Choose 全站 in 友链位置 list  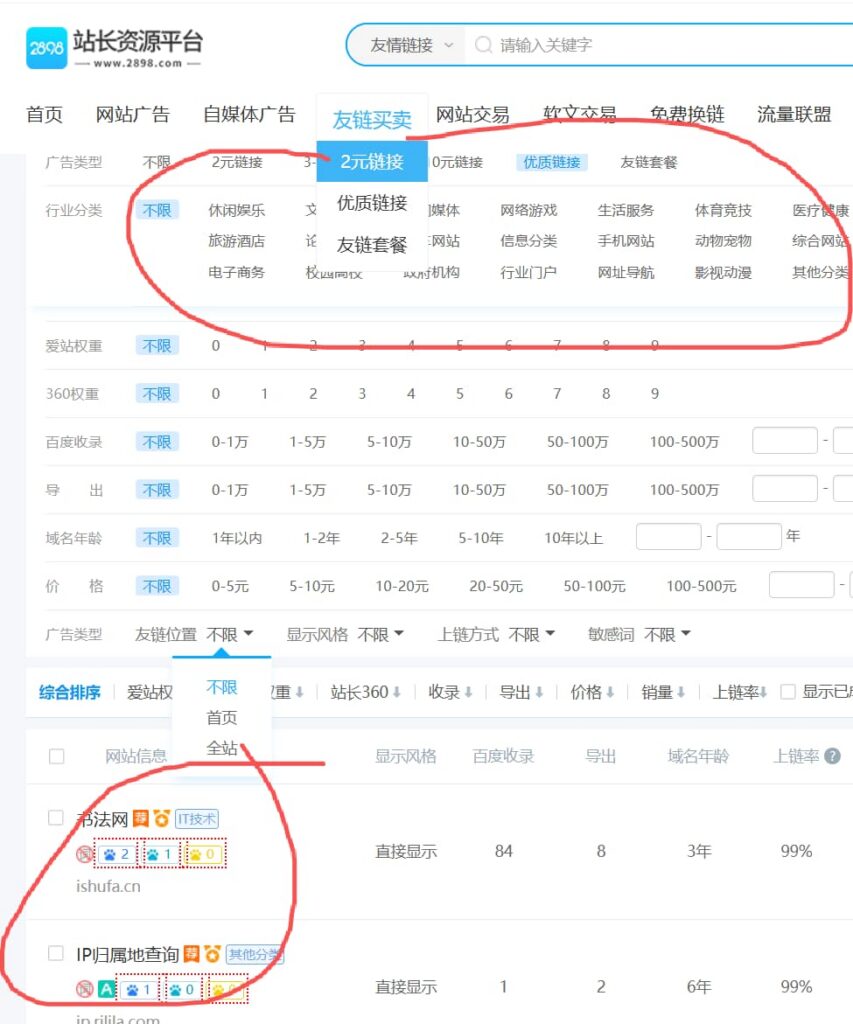(x=221, y=748)
